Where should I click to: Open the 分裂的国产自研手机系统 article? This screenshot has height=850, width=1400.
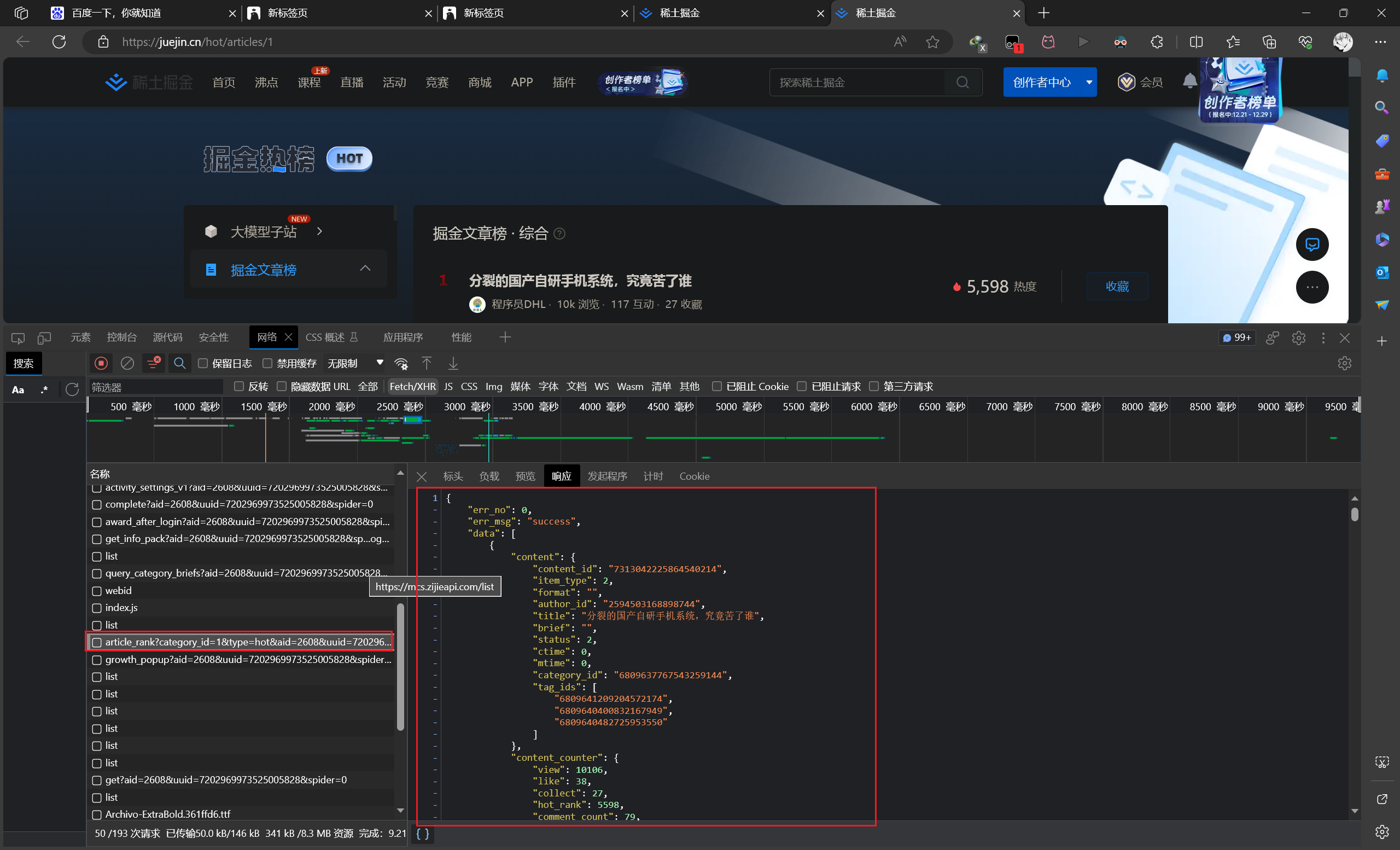580,281
